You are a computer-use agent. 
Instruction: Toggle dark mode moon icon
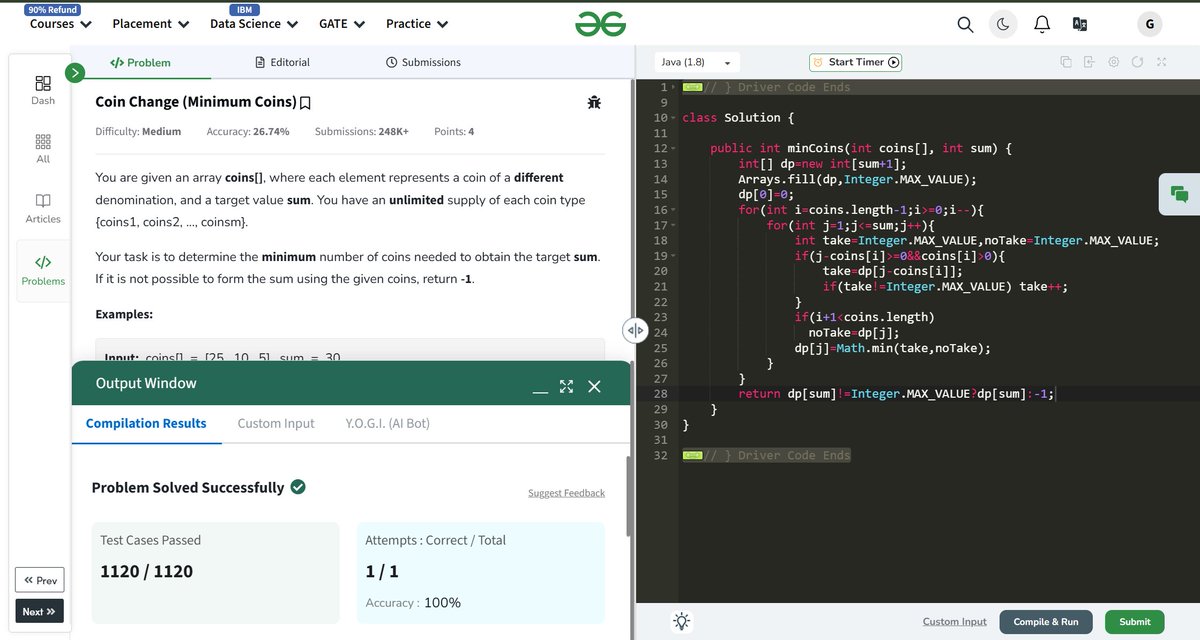click(x=1003, y=24)
